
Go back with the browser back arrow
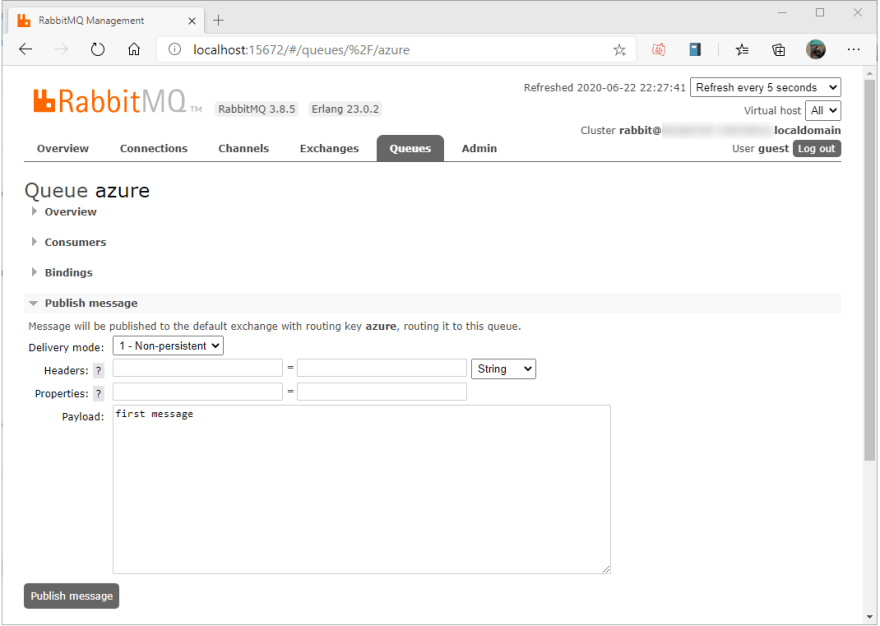coord(26,49)
